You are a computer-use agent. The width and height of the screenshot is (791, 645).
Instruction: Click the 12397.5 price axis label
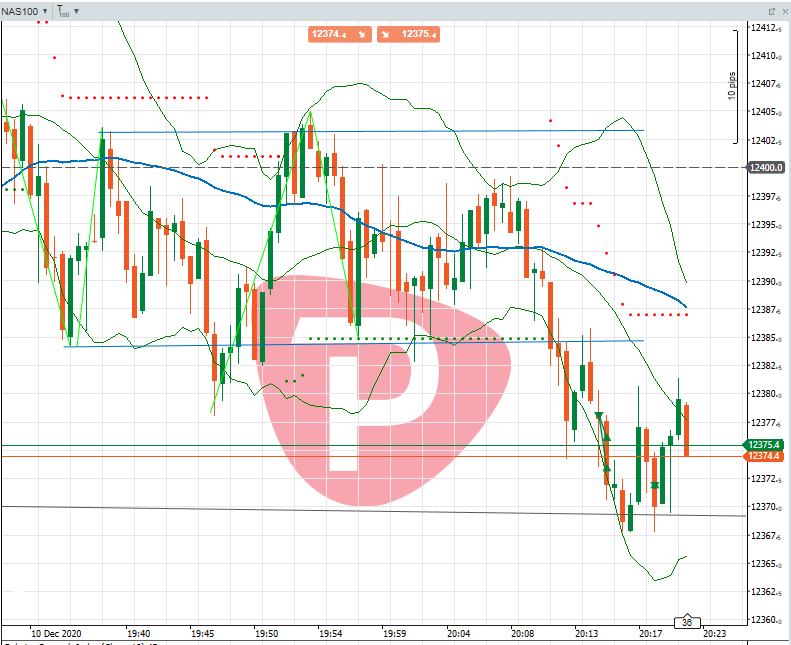coord(766,197)
